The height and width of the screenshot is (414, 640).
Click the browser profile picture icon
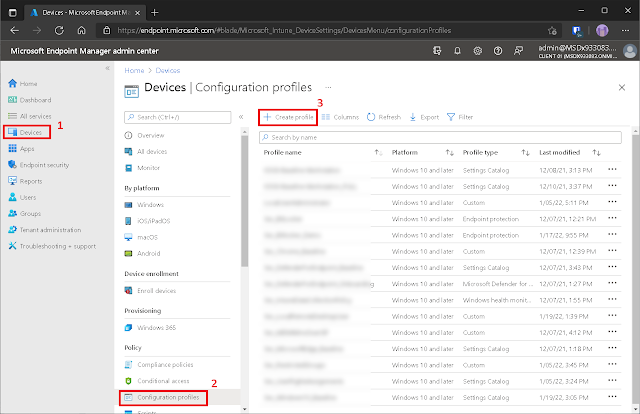(x=602, y=30)
